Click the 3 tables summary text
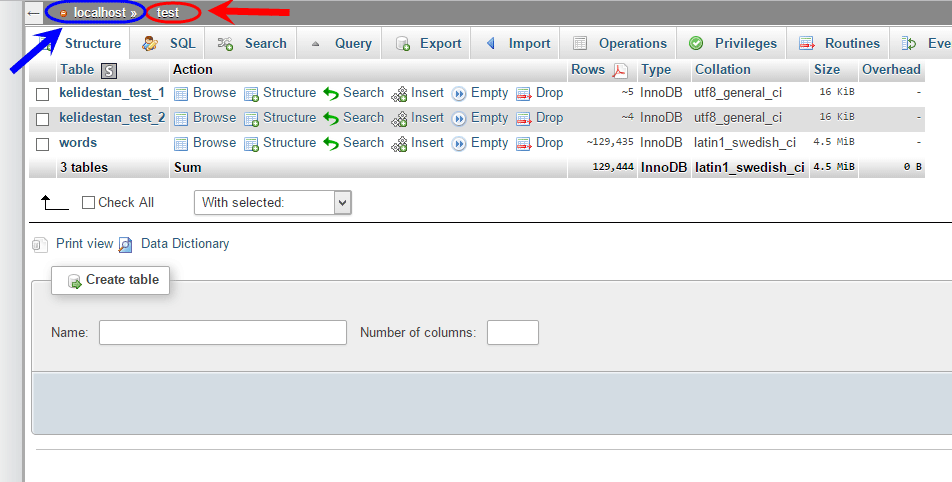Screen dimensions: 952x482 pyautogui.click(x=84, y=168)
